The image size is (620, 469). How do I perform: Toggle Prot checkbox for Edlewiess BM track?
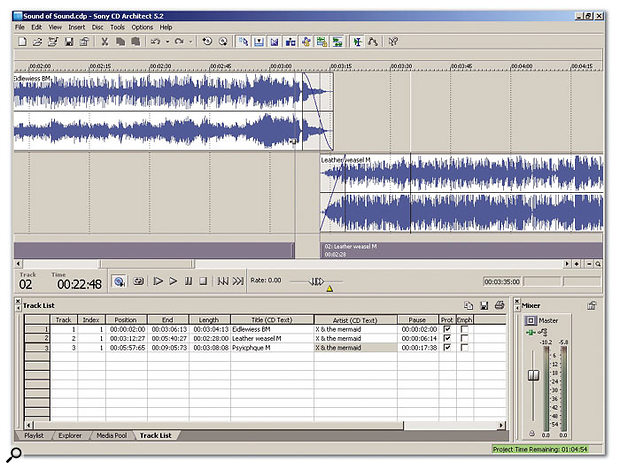pyautogui.click(x=447, y=329)
